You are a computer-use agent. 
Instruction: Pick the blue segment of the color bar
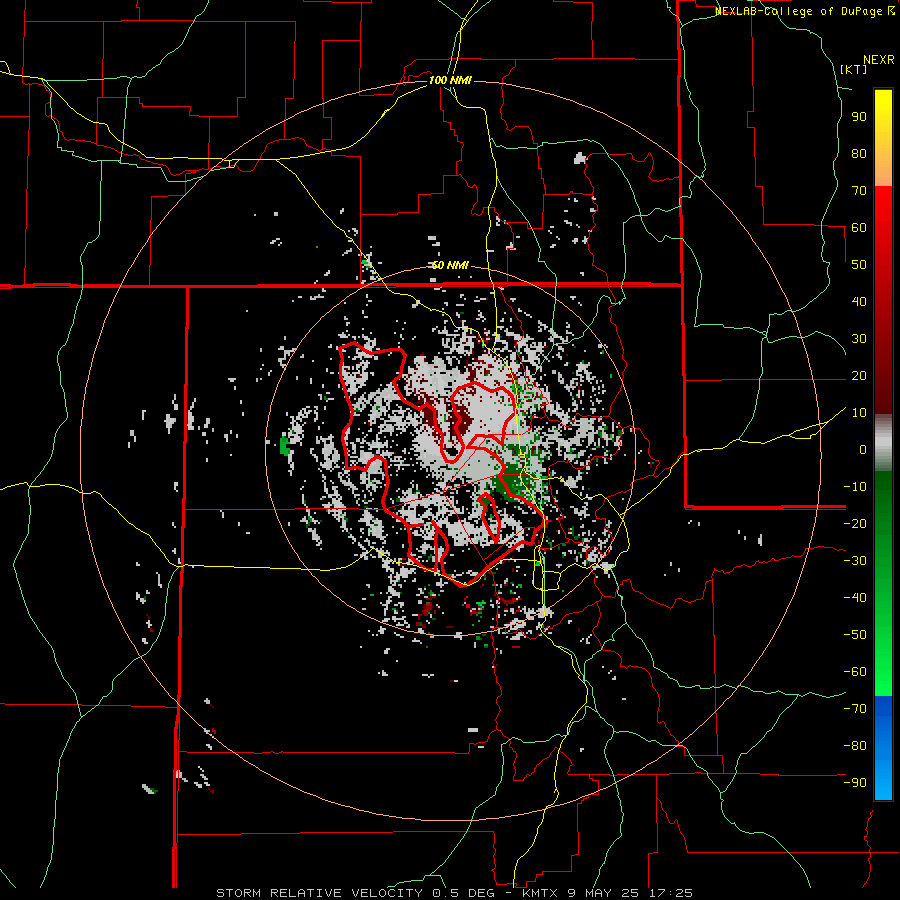click(883, 748)
